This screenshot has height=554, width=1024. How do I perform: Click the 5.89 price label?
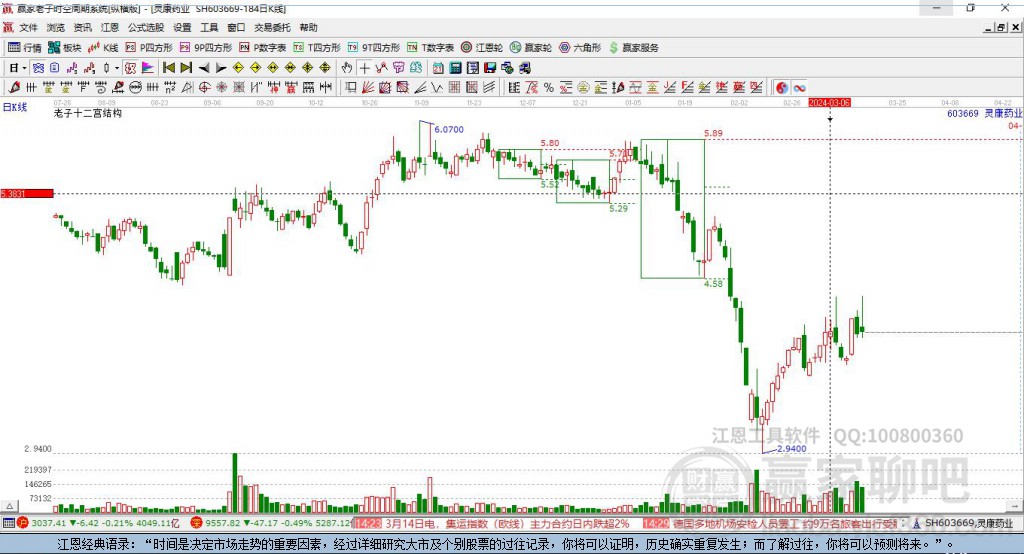[x=713, y=133]
